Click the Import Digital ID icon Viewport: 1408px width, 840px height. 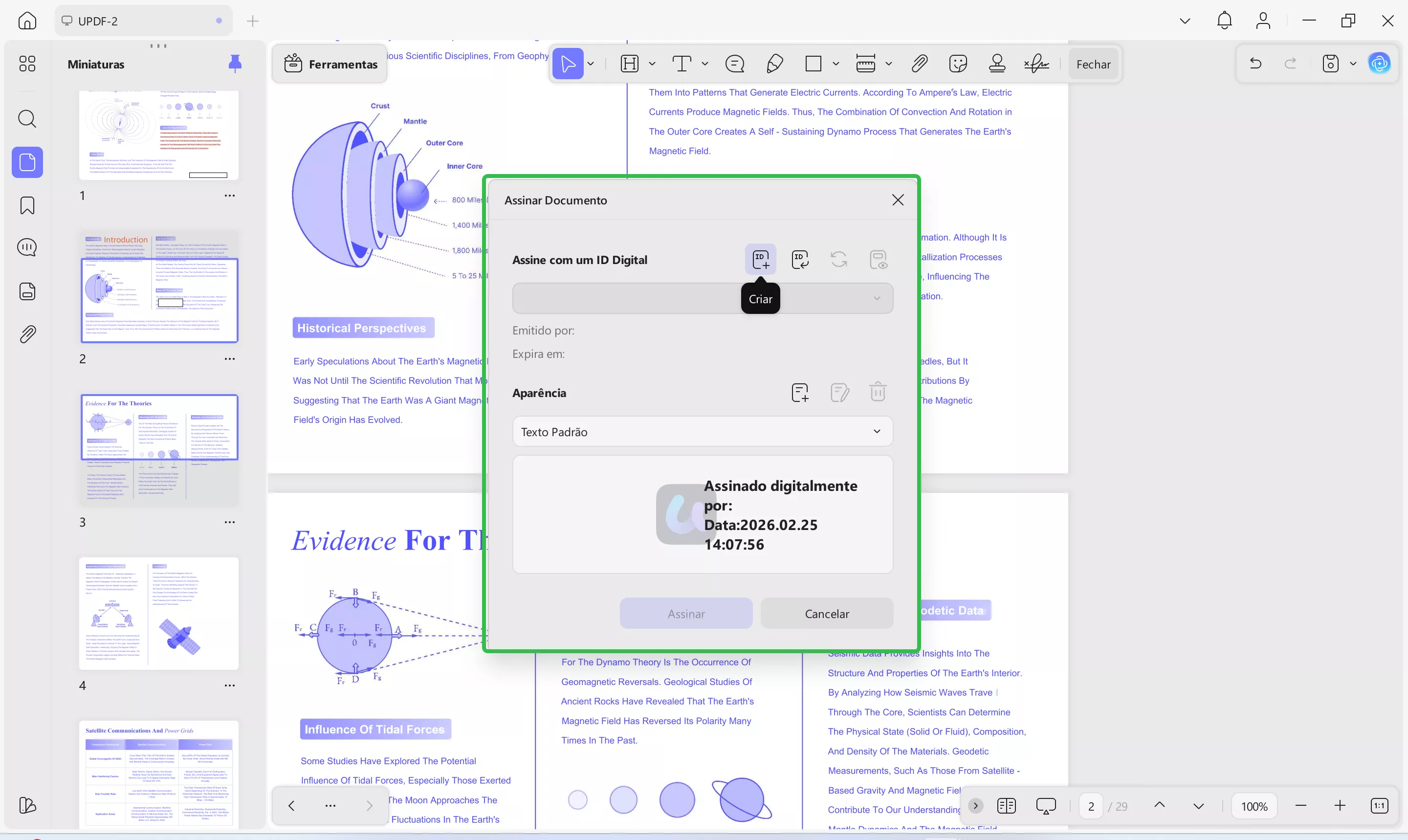point(800,259)
